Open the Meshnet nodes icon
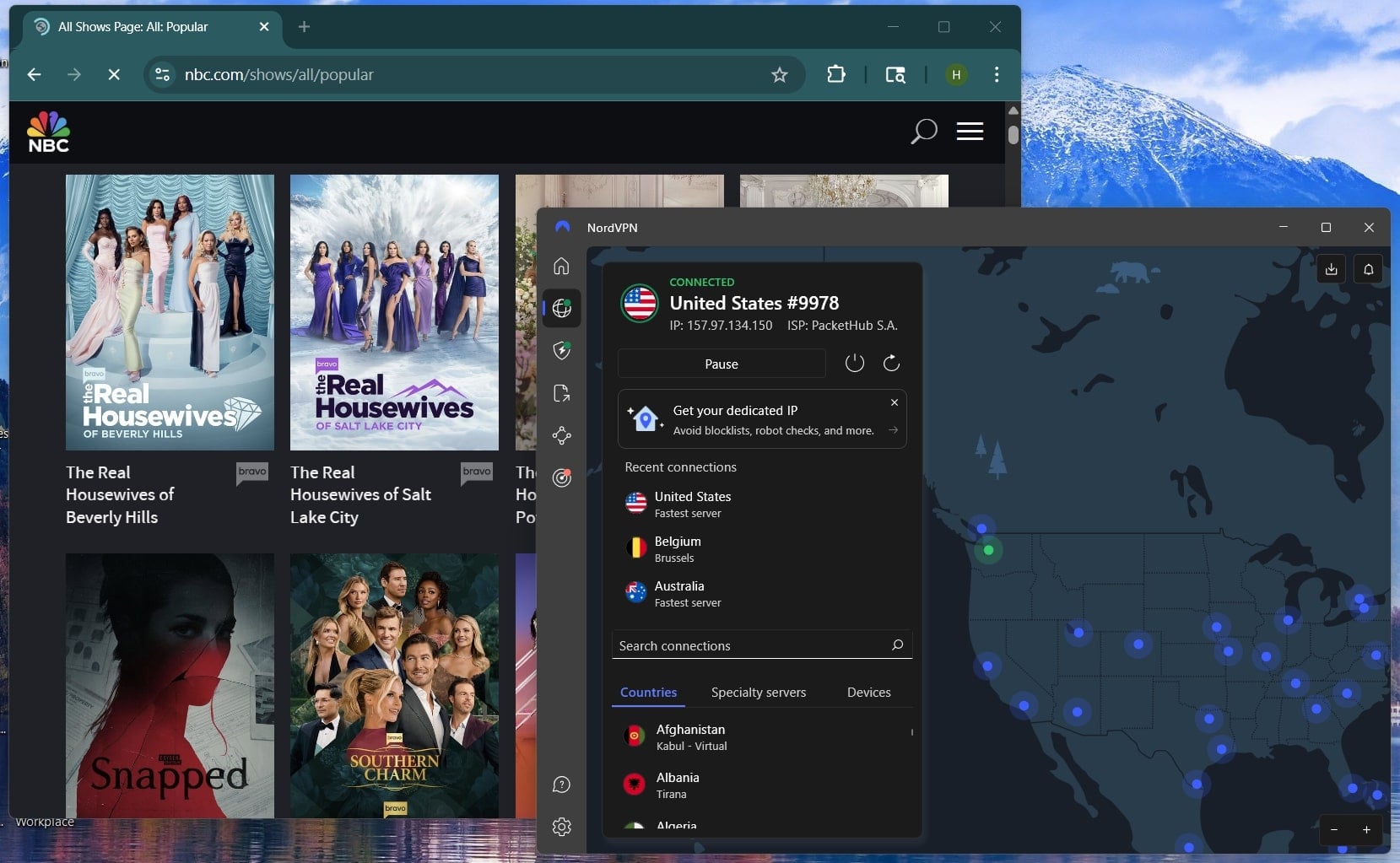The image size is (1400, 863). click(x=561, y=436)
